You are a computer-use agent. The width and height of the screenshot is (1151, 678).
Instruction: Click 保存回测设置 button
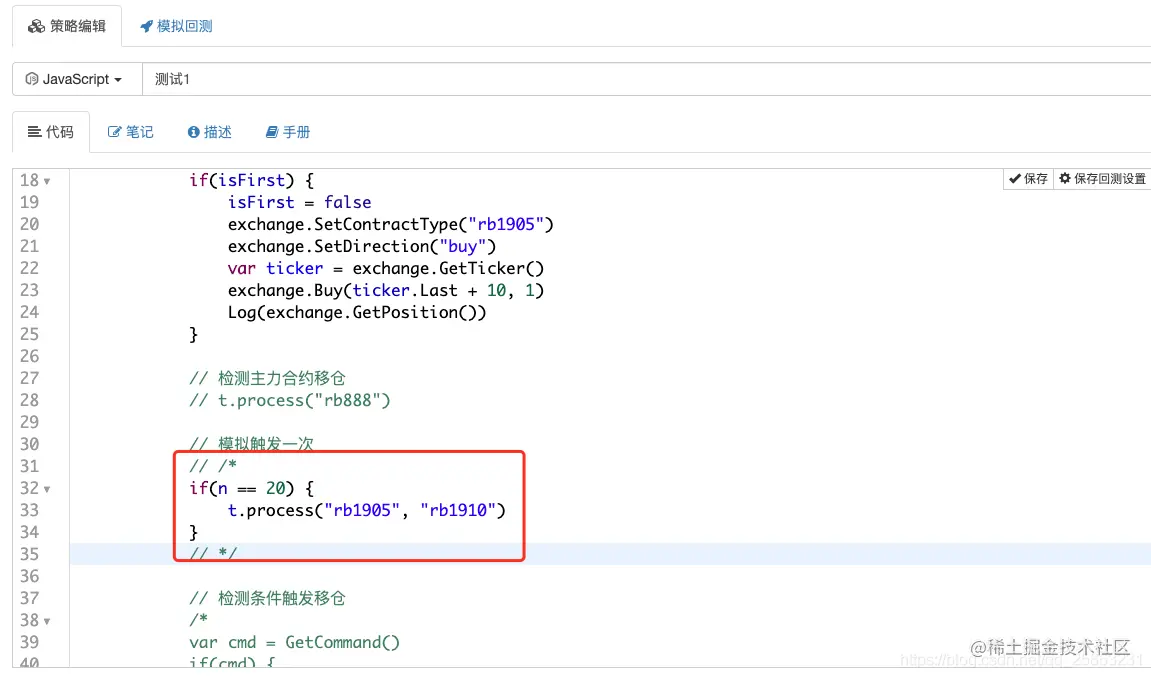[x=1103, y=179]
